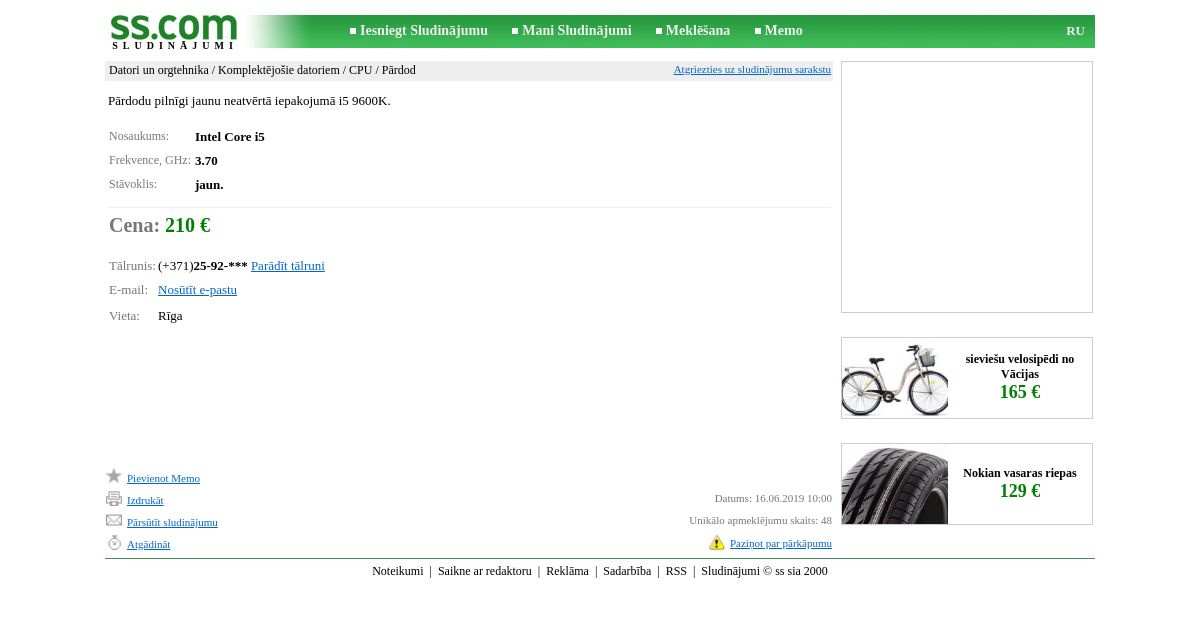Click the price 210 € text
Screen dimensions: 1200x630
click(x=188, y=226)
